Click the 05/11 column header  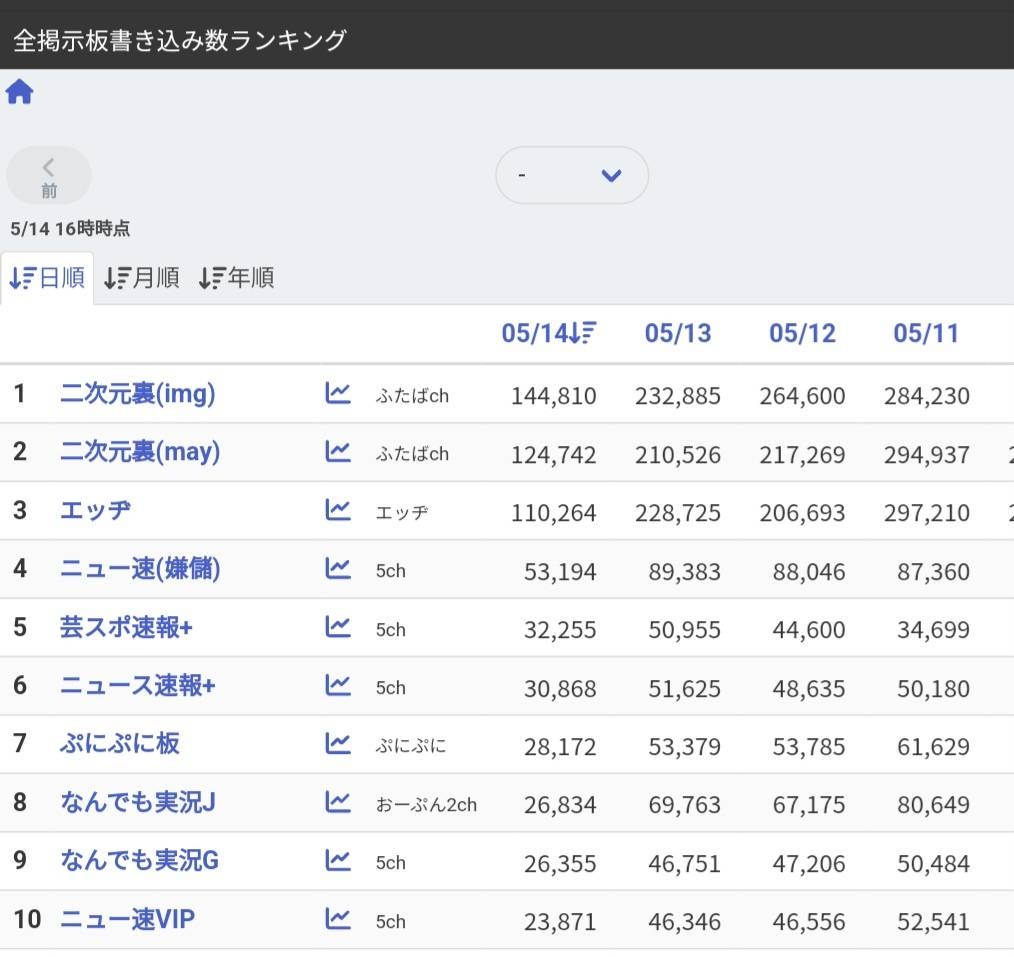(x=926, y=333)
